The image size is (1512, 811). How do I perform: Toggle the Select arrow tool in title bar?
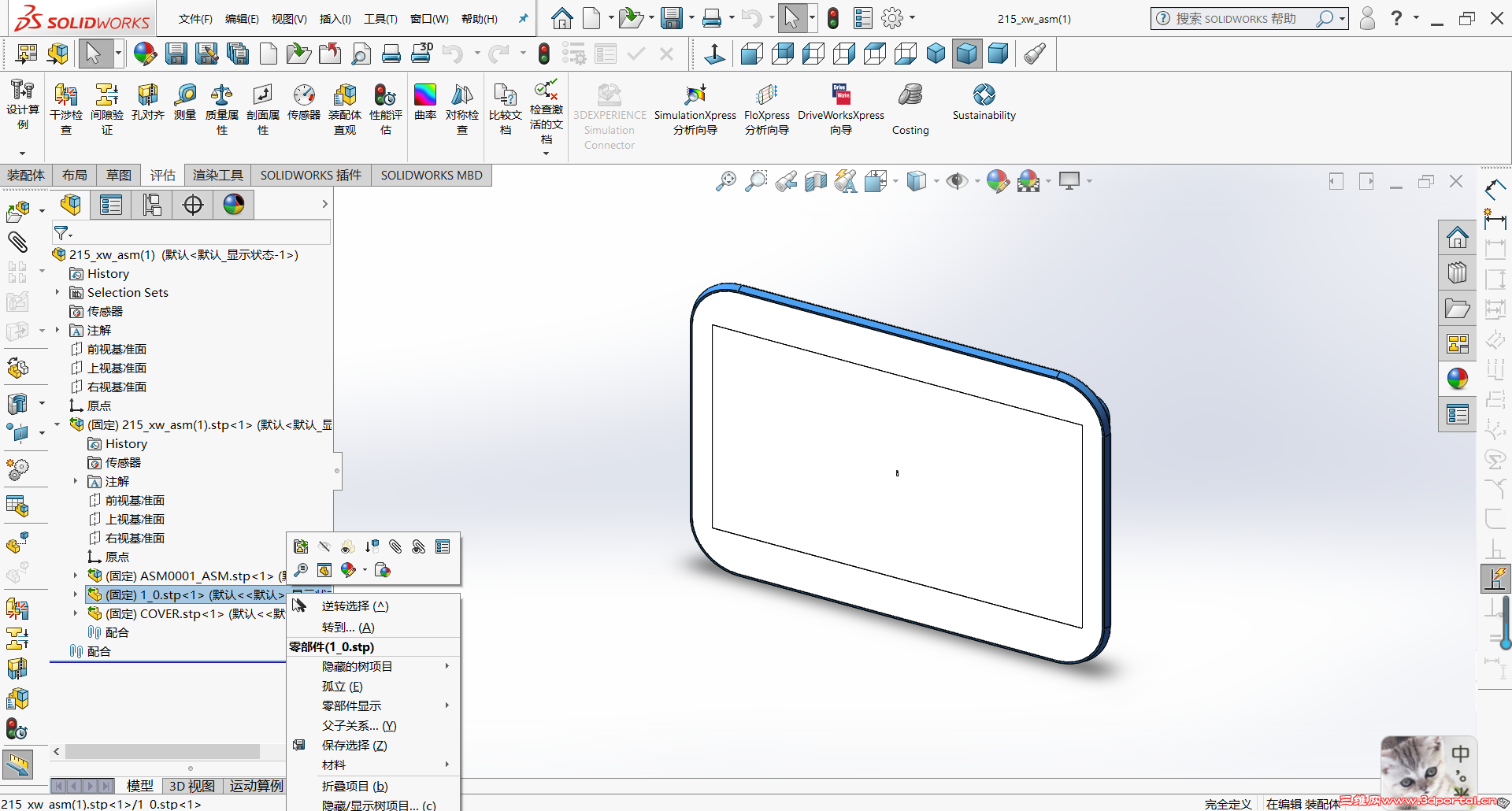coord(792,18)
